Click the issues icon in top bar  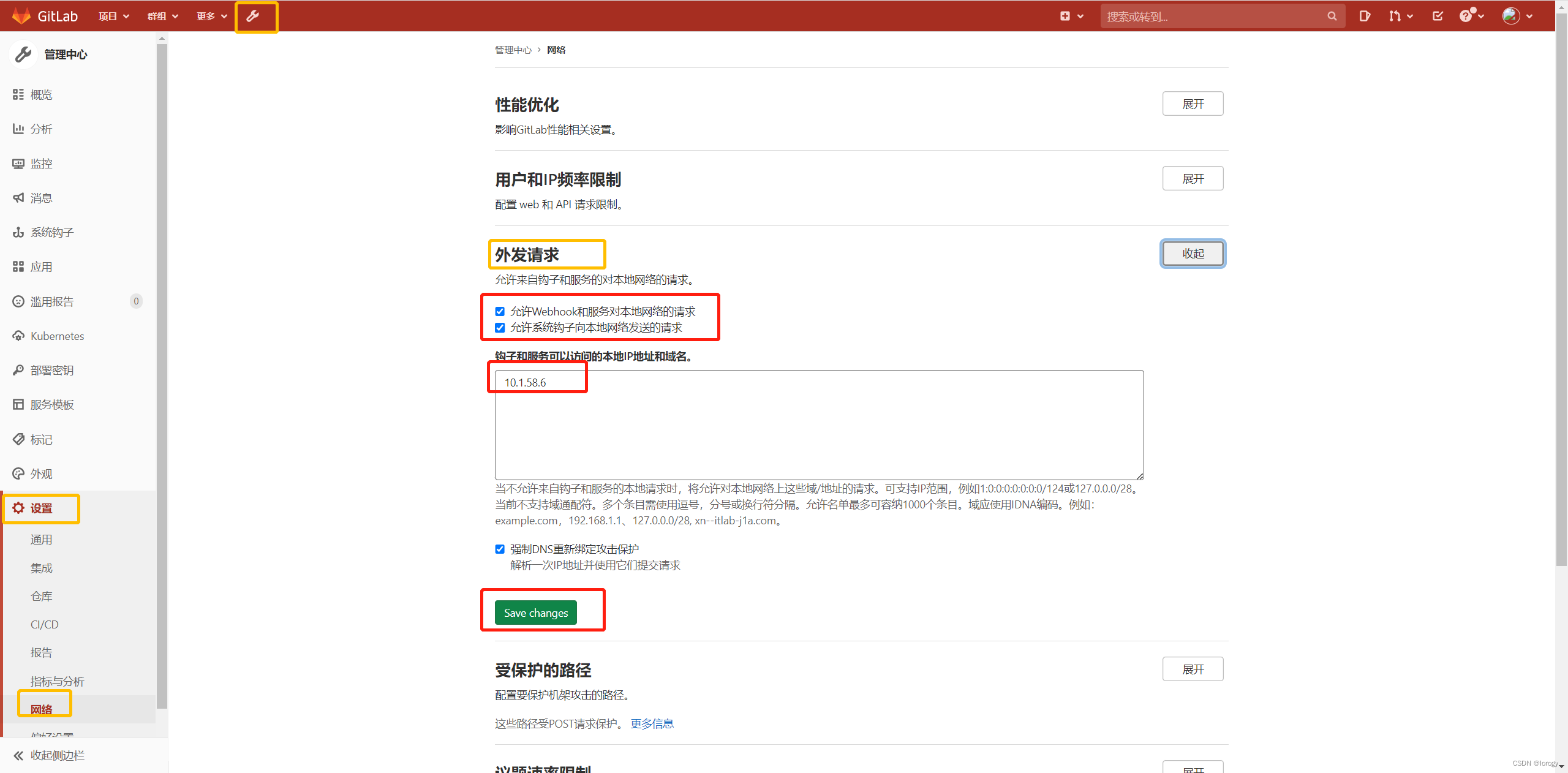tap(1365, 17)
